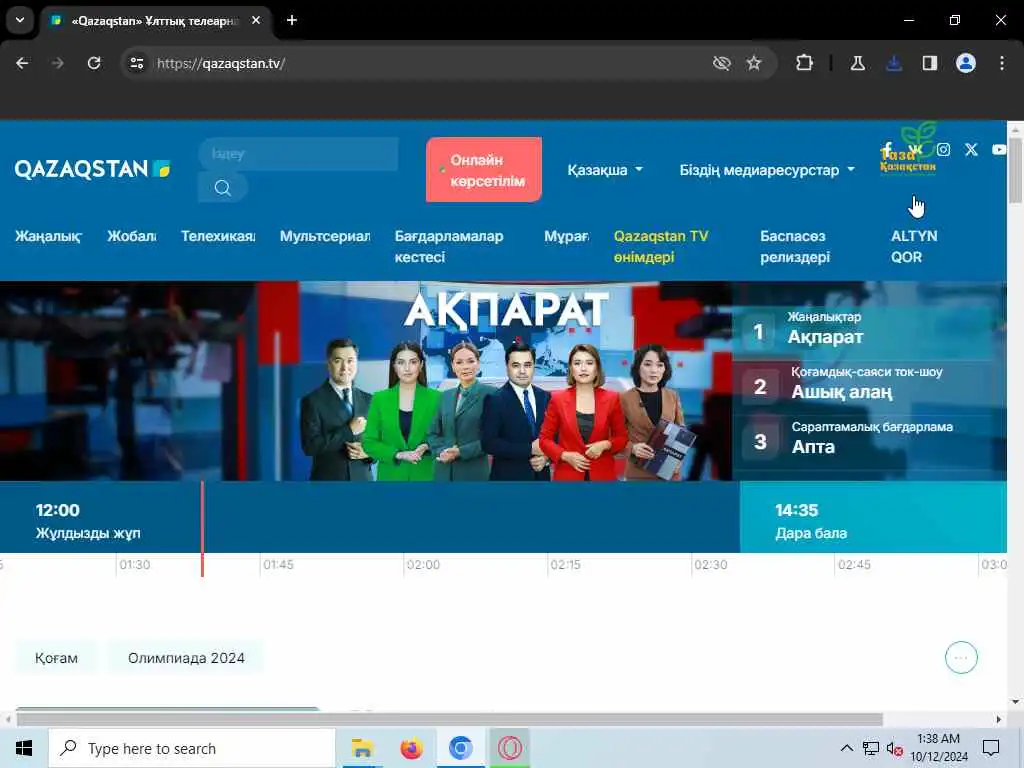Click the 02:00 timeline mark
This screenshot has height=768, width=1024.
click(423, 565)
